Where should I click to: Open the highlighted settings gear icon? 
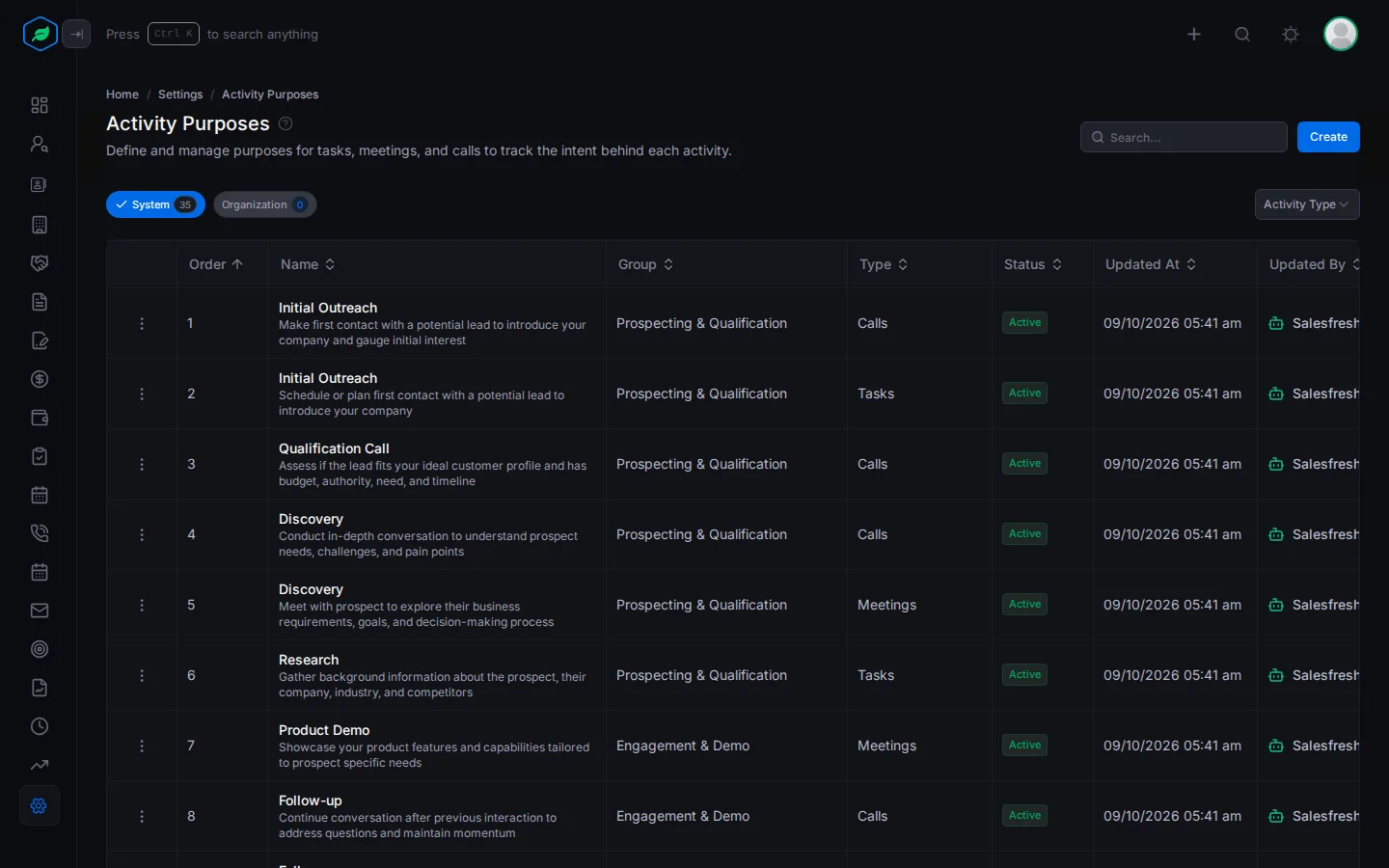coord(40,805)
